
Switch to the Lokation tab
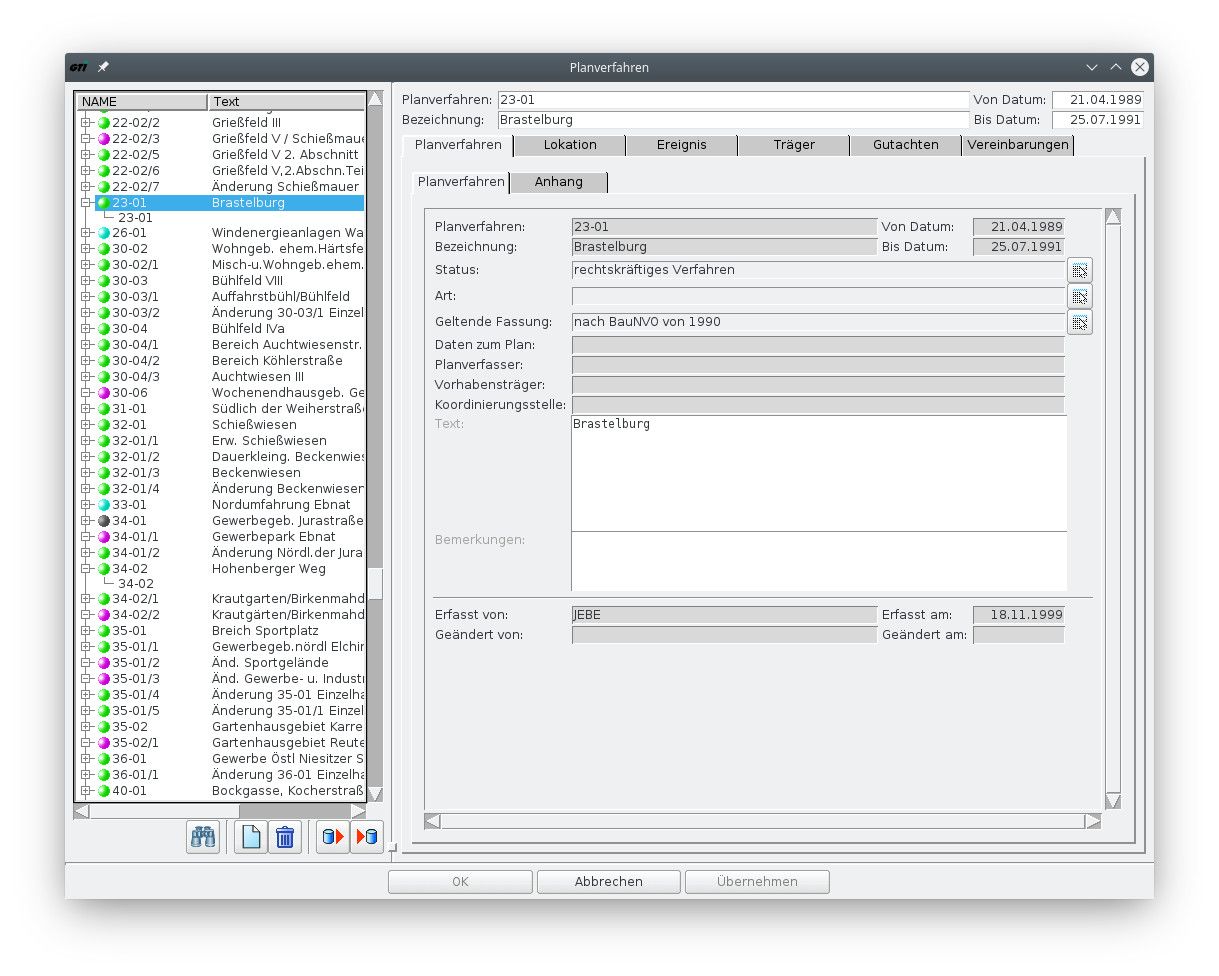[x=570, y=145]
